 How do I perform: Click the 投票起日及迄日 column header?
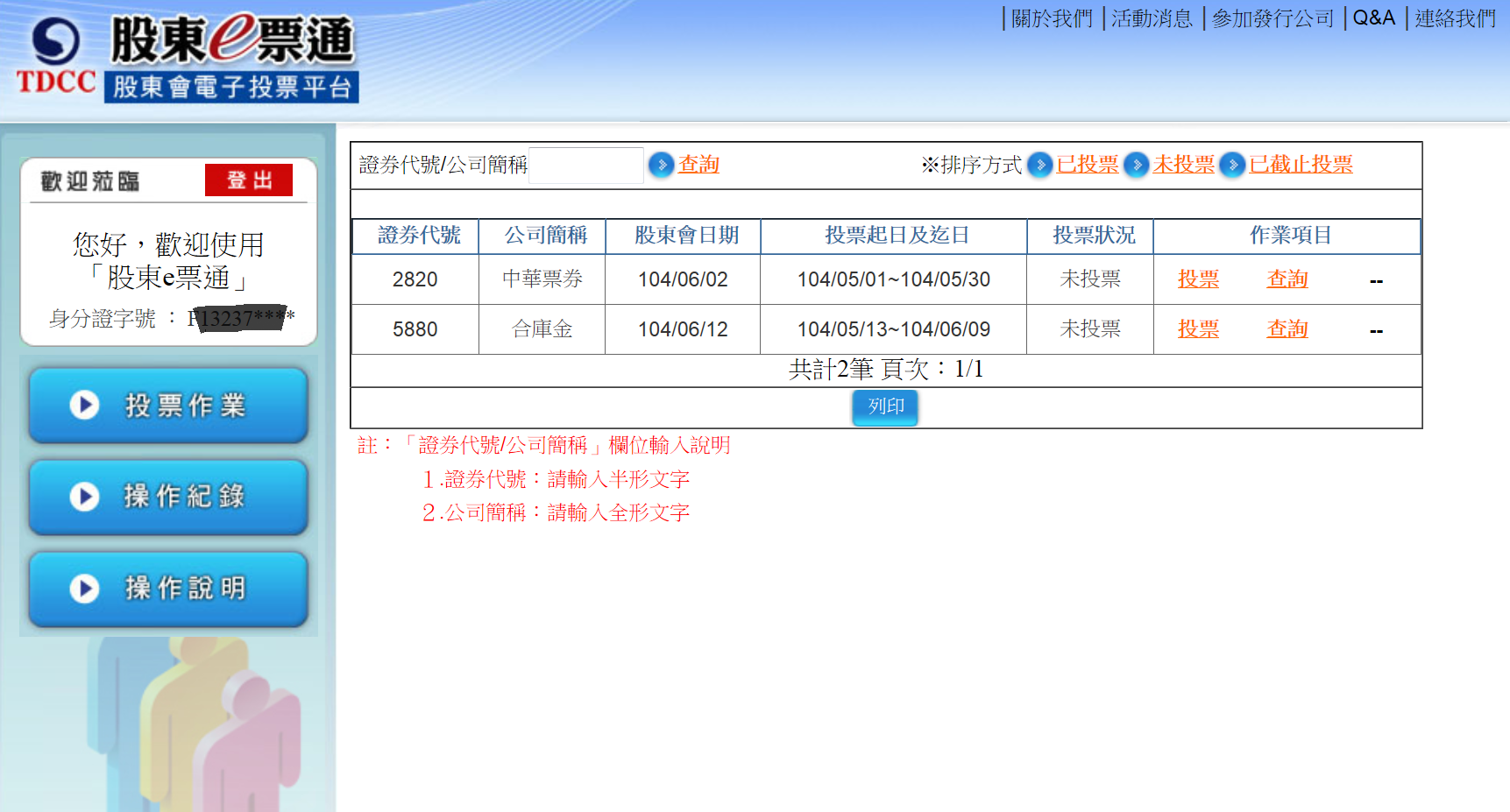(894, 237)
